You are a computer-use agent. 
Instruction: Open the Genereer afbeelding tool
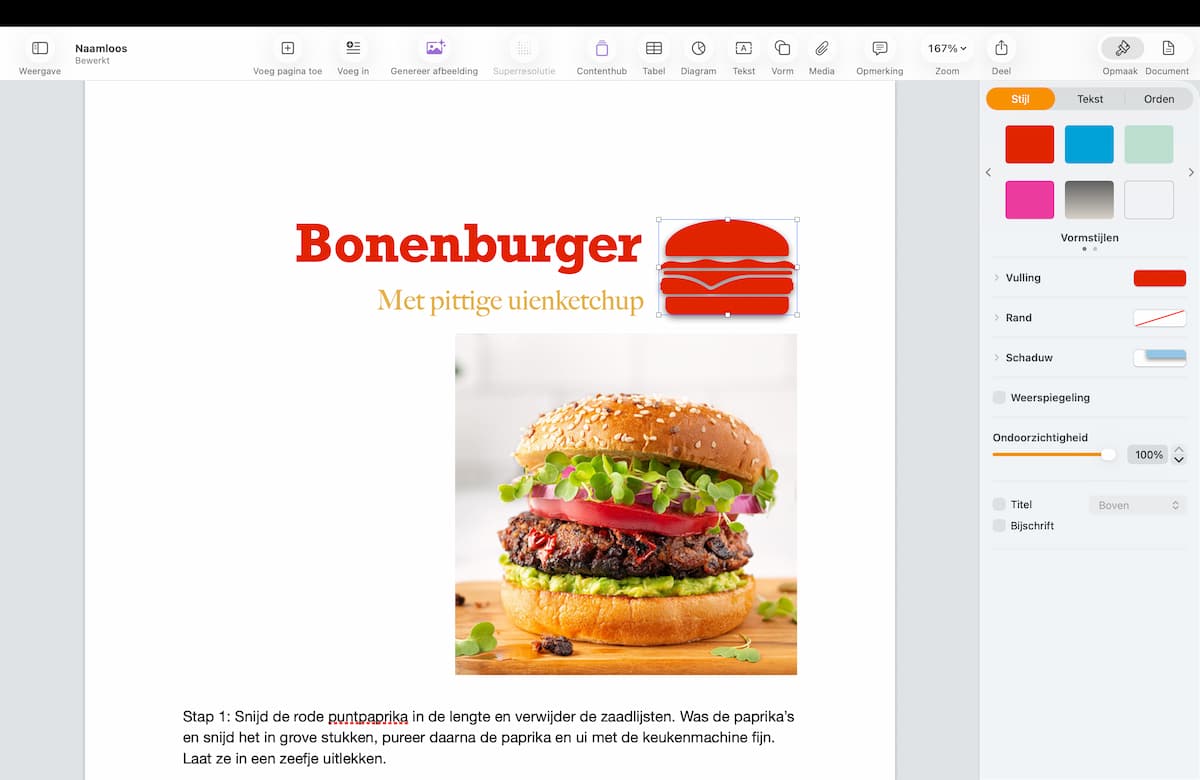[x=434, y=48]
